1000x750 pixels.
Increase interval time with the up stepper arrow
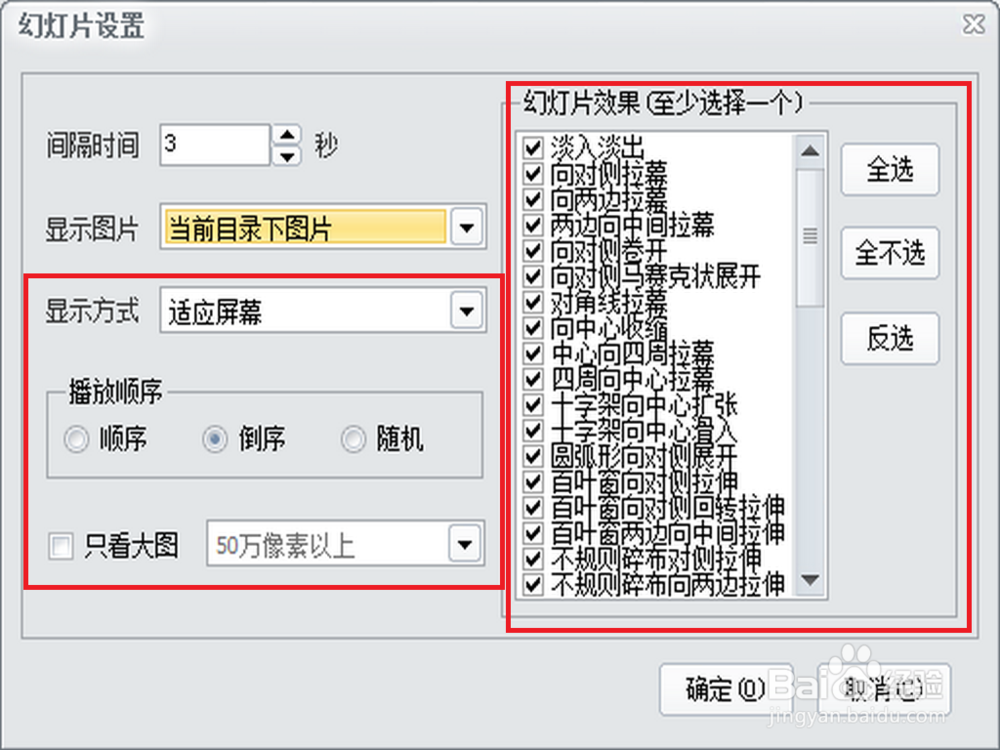click(x=286, y=136)
